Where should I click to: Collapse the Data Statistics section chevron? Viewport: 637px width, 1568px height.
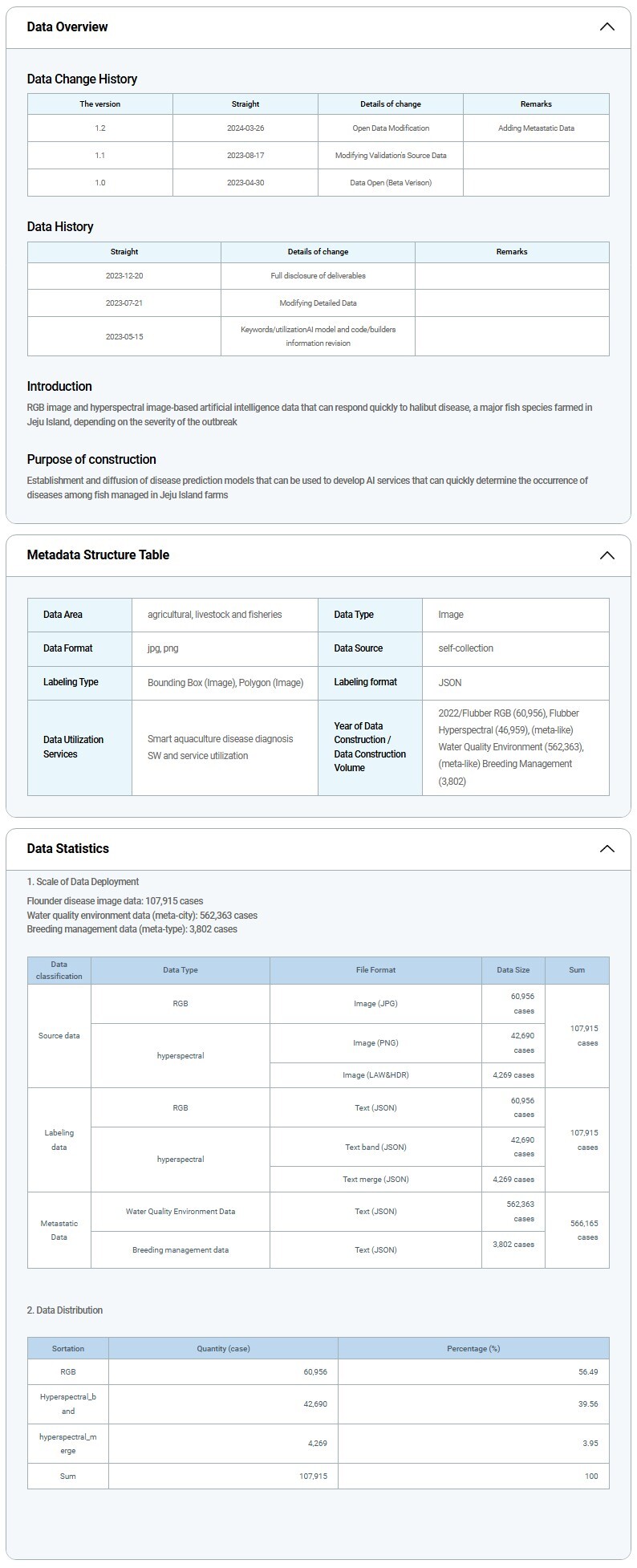point(607,849)
